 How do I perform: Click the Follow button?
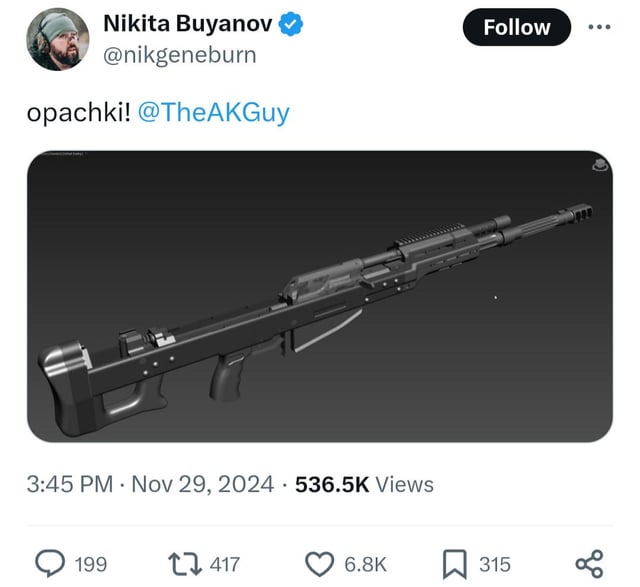coord(516,27)
